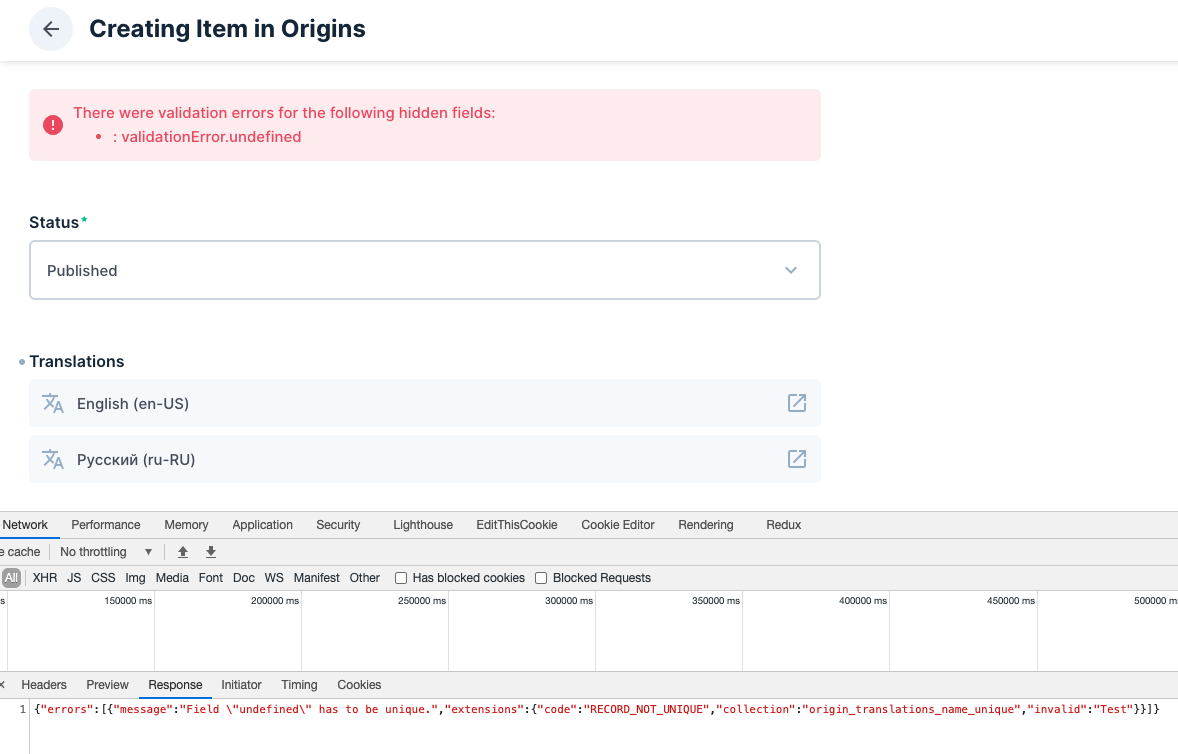
Task: Open the EditThisCookie tab
Action: coord(517,525)
